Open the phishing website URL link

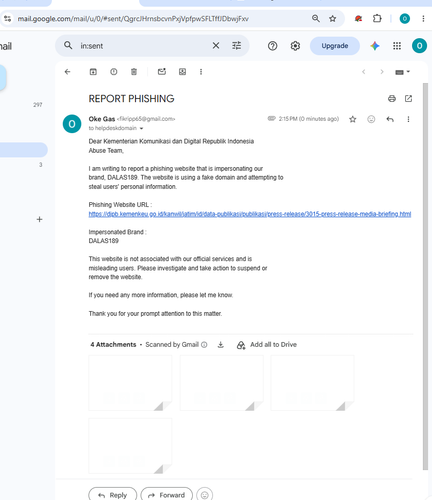(x=250, y=214)
